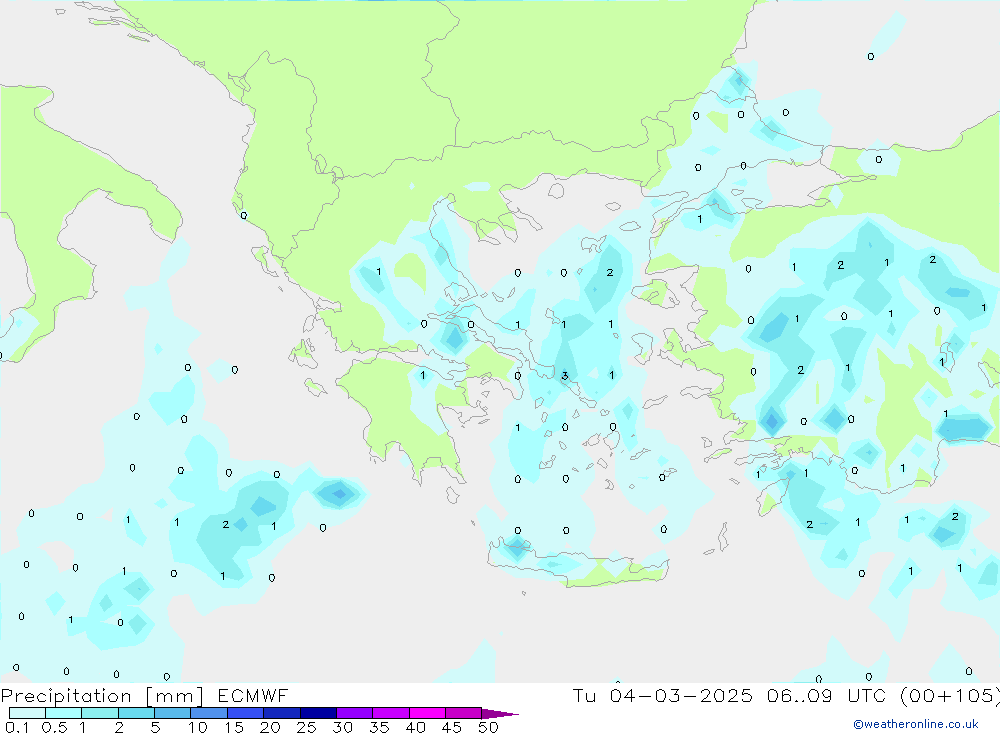The width and height of the screenshot is (1000, 733).
Task: Select the 0.5–1 mm legend color swatch
Action: click(63, 713)
